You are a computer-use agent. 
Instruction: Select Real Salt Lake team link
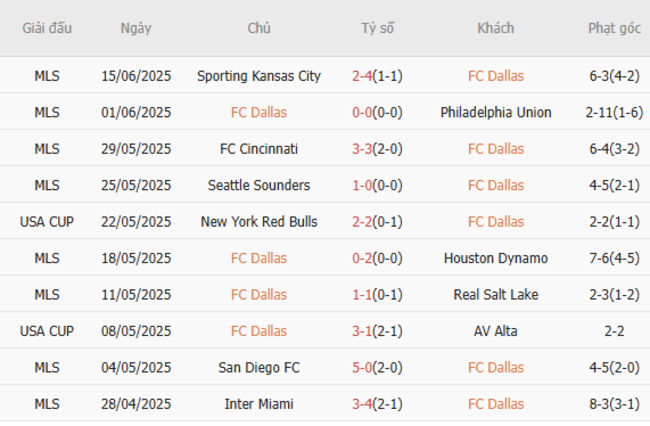click(495, 294)
